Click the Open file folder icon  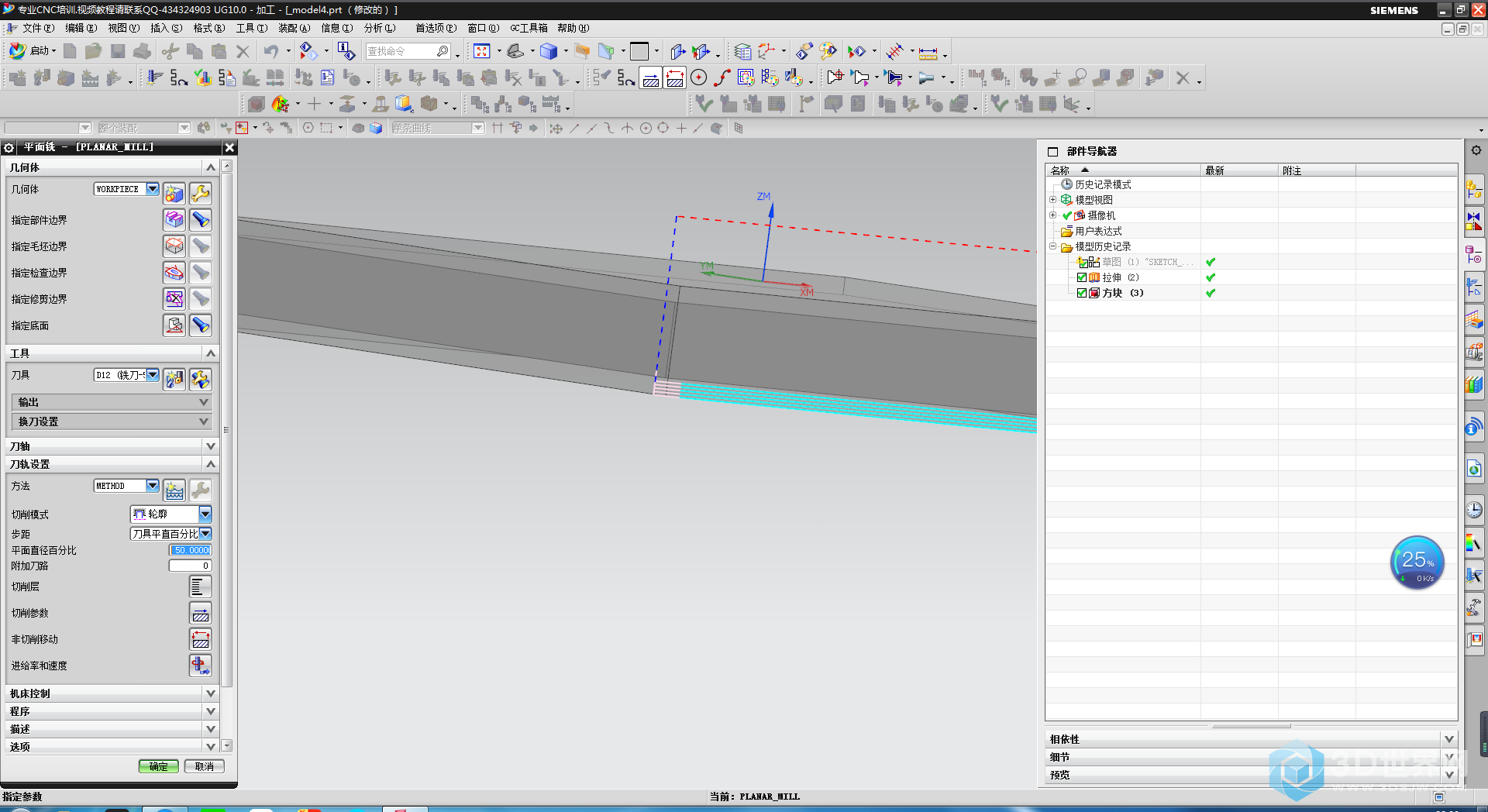[x=94, y=51]
